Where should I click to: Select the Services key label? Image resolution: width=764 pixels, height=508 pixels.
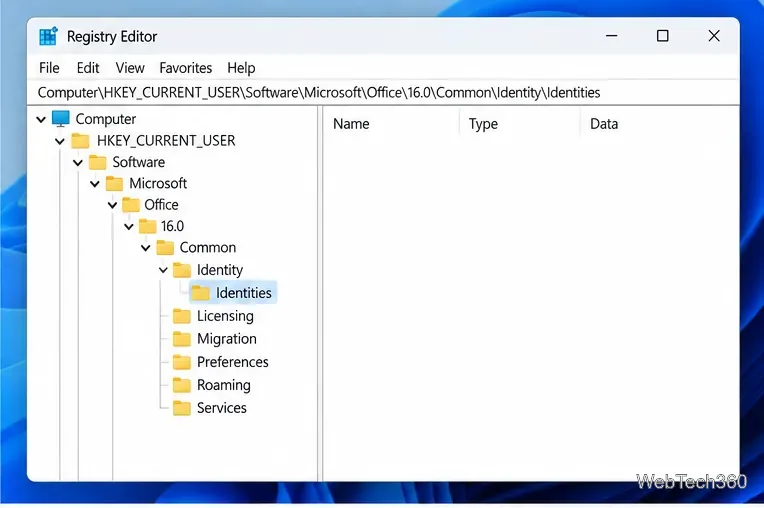[x=222, y=408]
